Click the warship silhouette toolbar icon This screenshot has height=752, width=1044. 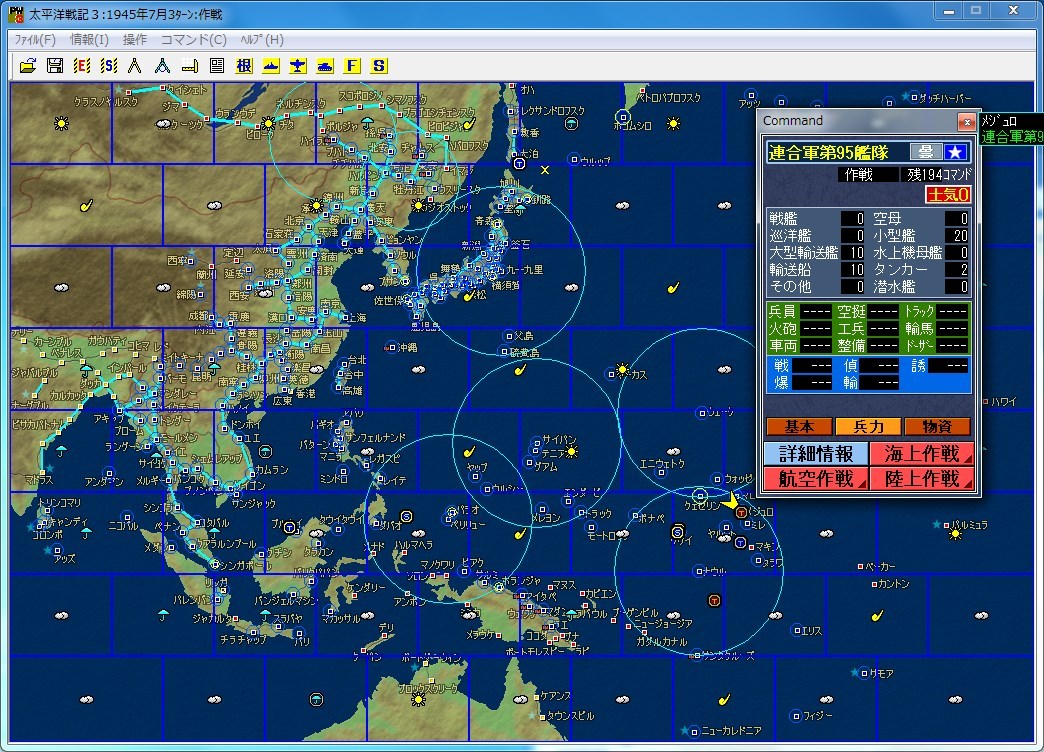[271, 65]
